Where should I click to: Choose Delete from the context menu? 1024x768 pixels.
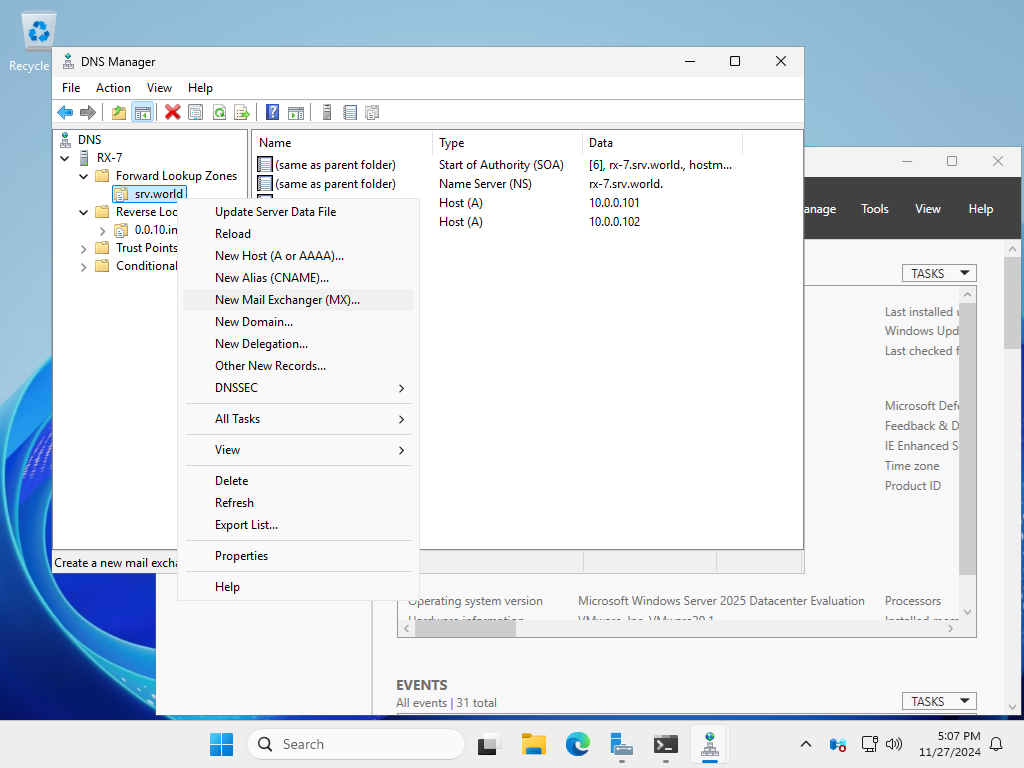[x=298, y=481]
